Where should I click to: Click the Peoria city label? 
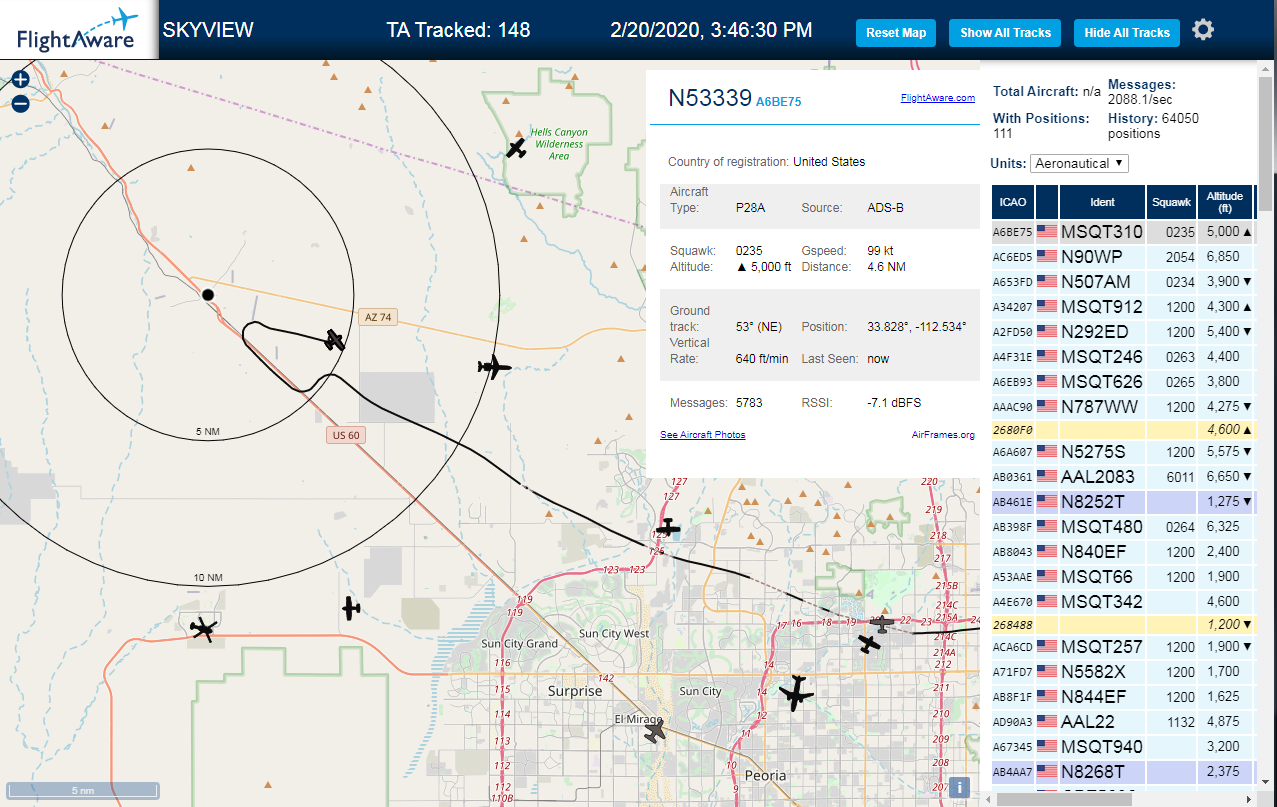click(765, 775)
